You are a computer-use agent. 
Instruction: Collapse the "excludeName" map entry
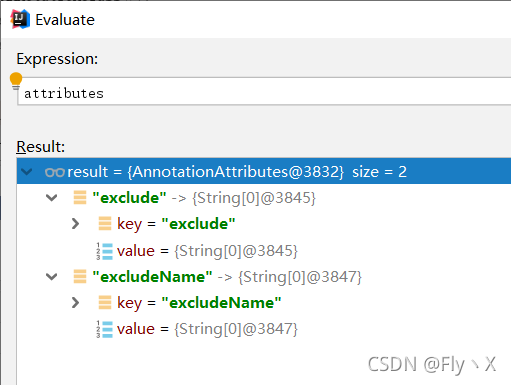[x=52, y=277]
